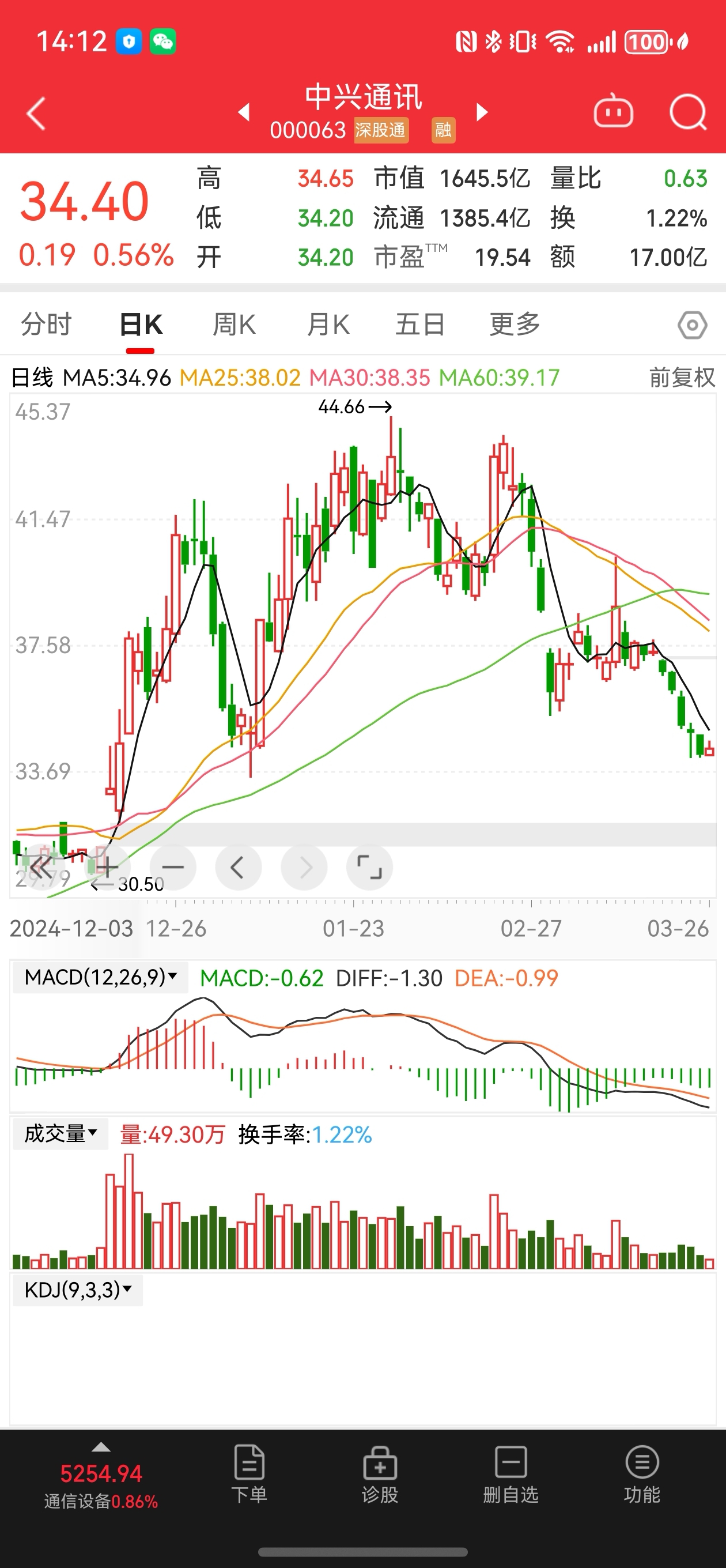Select the 日K tab
Image resolution: width=726 pixels, height=1568 pixels.
[x=141, y=325]
